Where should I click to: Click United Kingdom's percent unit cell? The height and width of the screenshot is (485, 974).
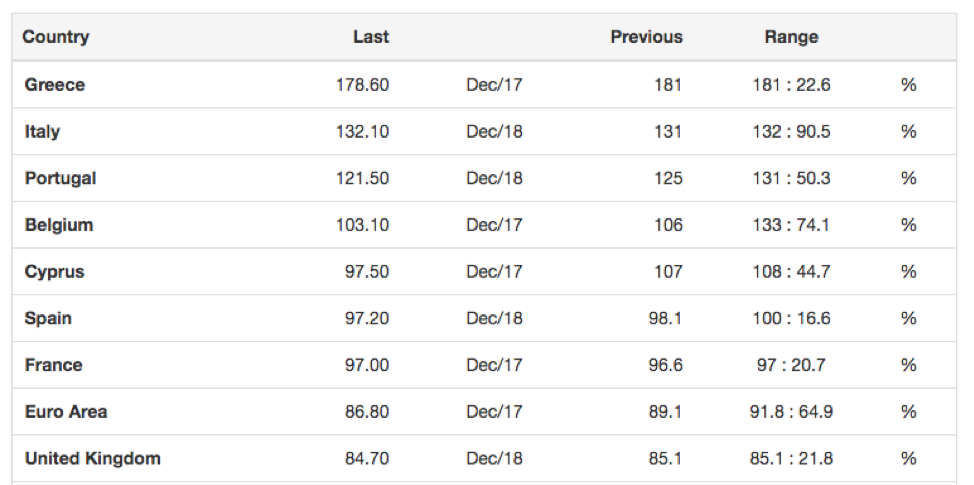tap(908, 459)
